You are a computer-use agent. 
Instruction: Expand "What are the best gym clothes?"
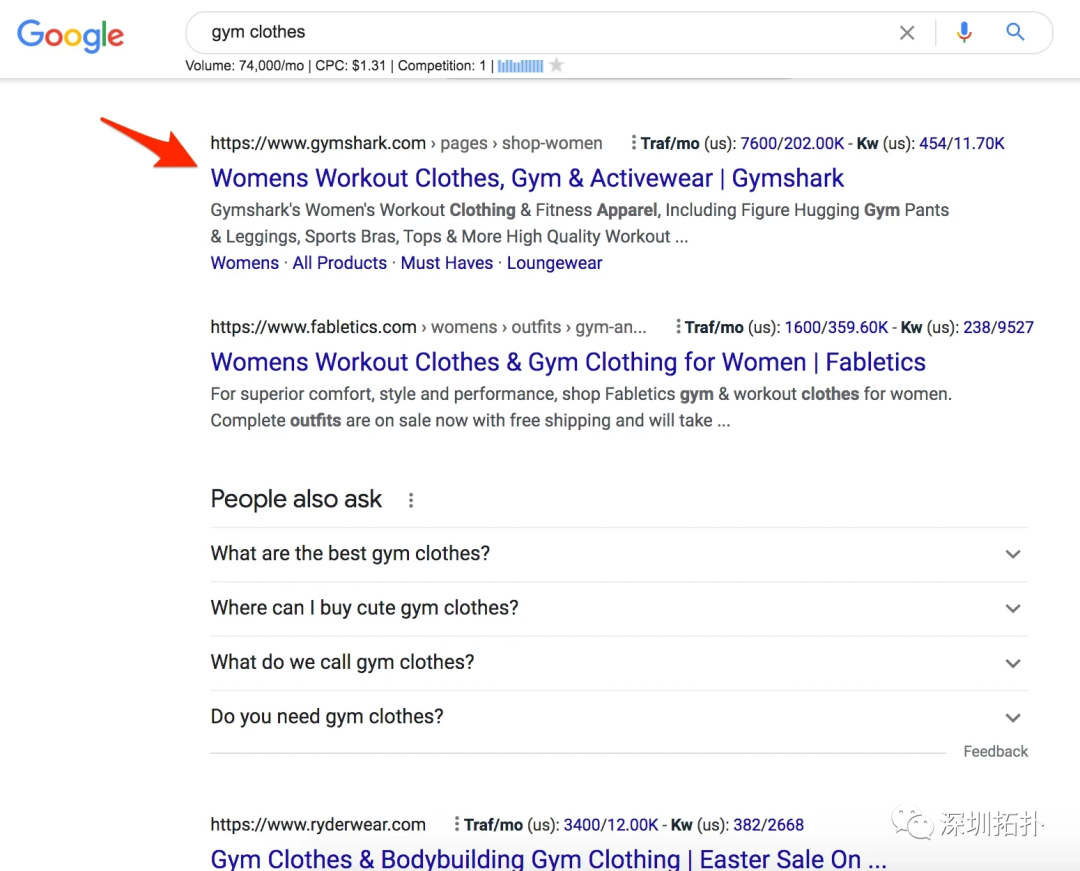[619, 554]
